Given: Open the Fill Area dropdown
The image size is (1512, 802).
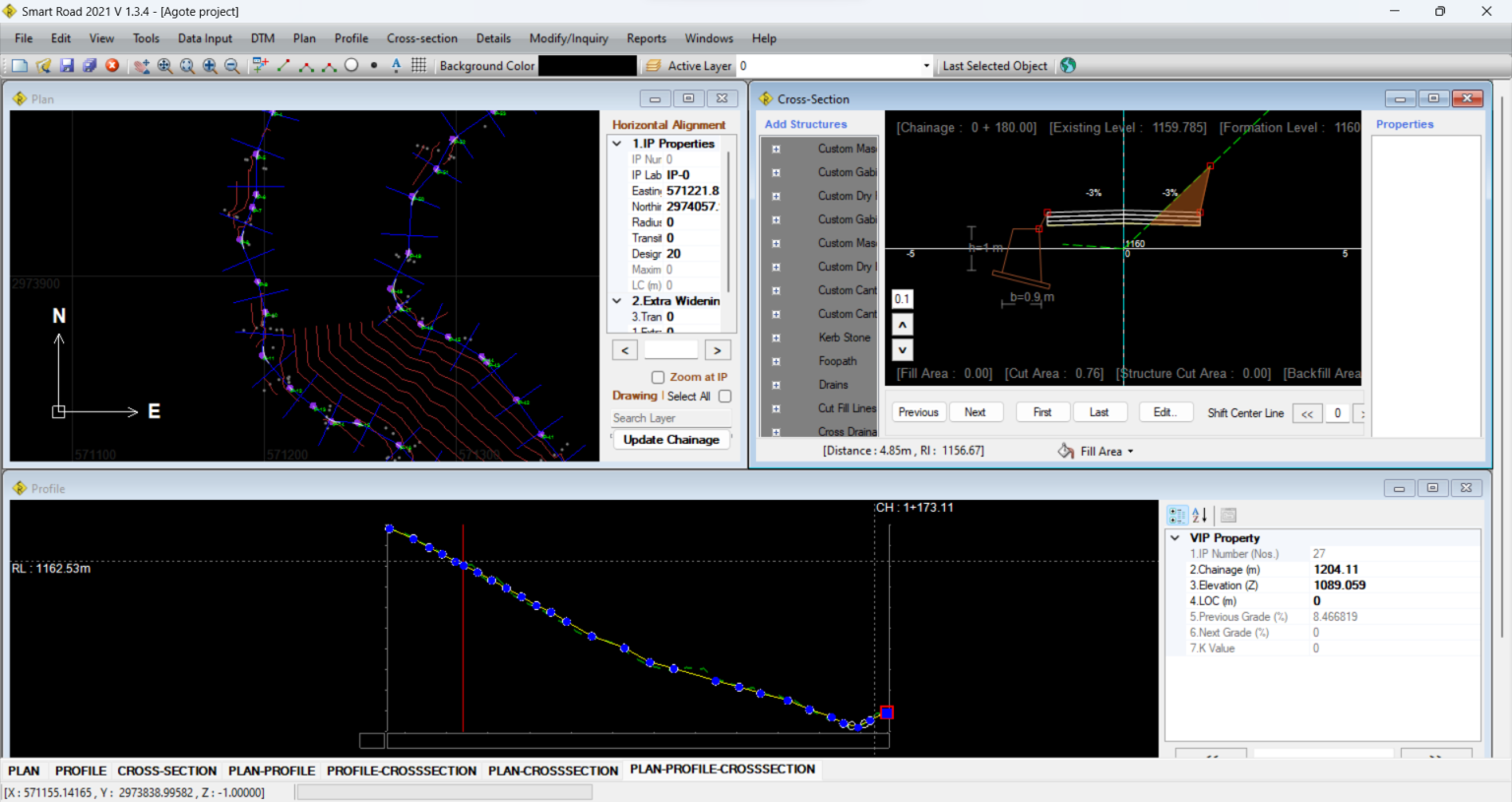Looking at the screenshot, I should [1130, 452].
